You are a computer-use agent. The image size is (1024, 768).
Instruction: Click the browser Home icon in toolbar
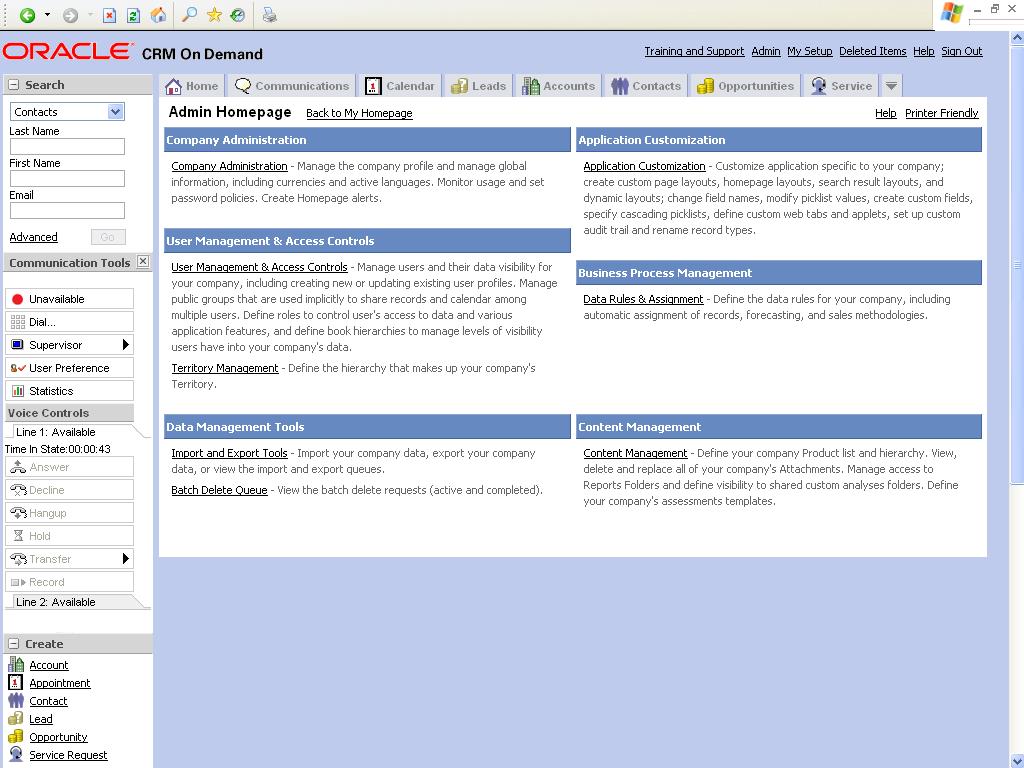(x=158, y=15)
